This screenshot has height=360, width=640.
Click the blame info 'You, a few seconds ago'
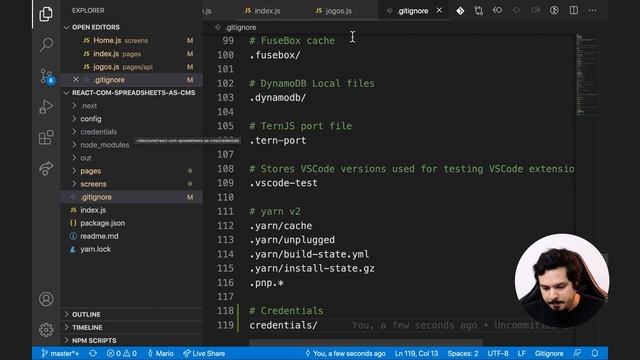345,353
